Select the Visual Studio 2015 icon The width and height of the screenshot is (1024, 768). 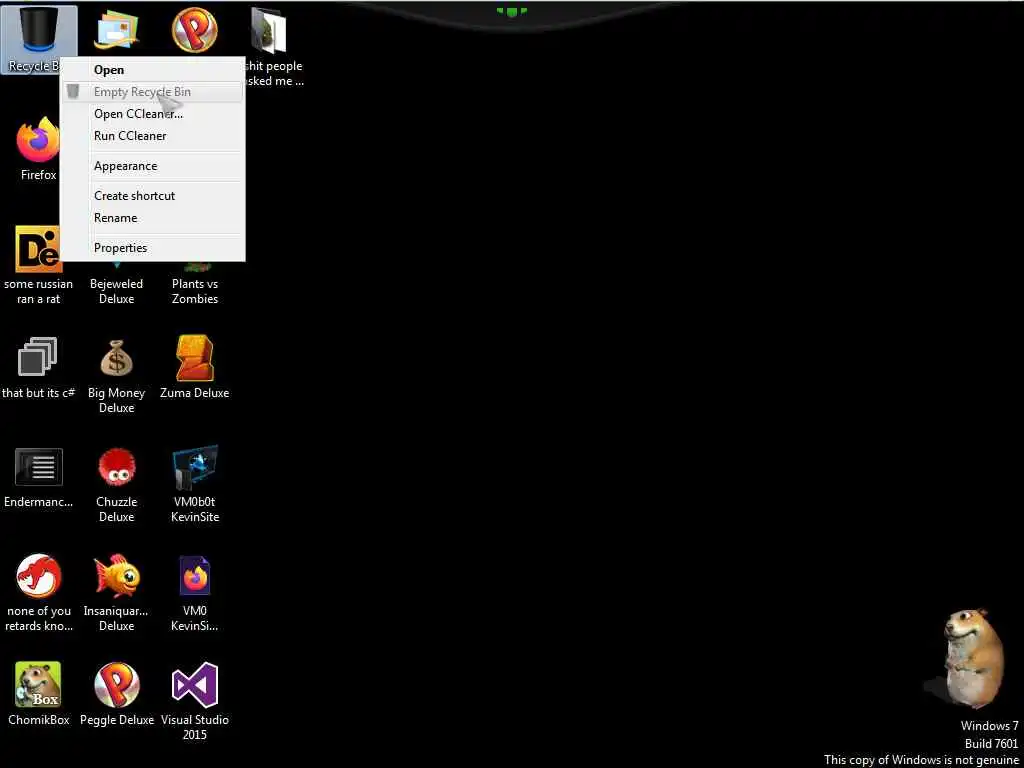tap(195, 685)
